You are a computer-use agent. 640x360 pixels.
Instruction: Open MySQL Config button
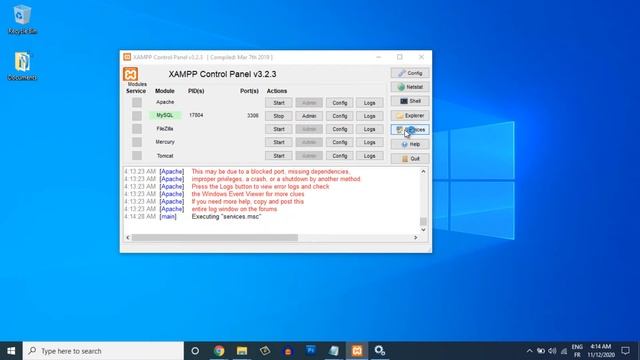click(339, 116)
